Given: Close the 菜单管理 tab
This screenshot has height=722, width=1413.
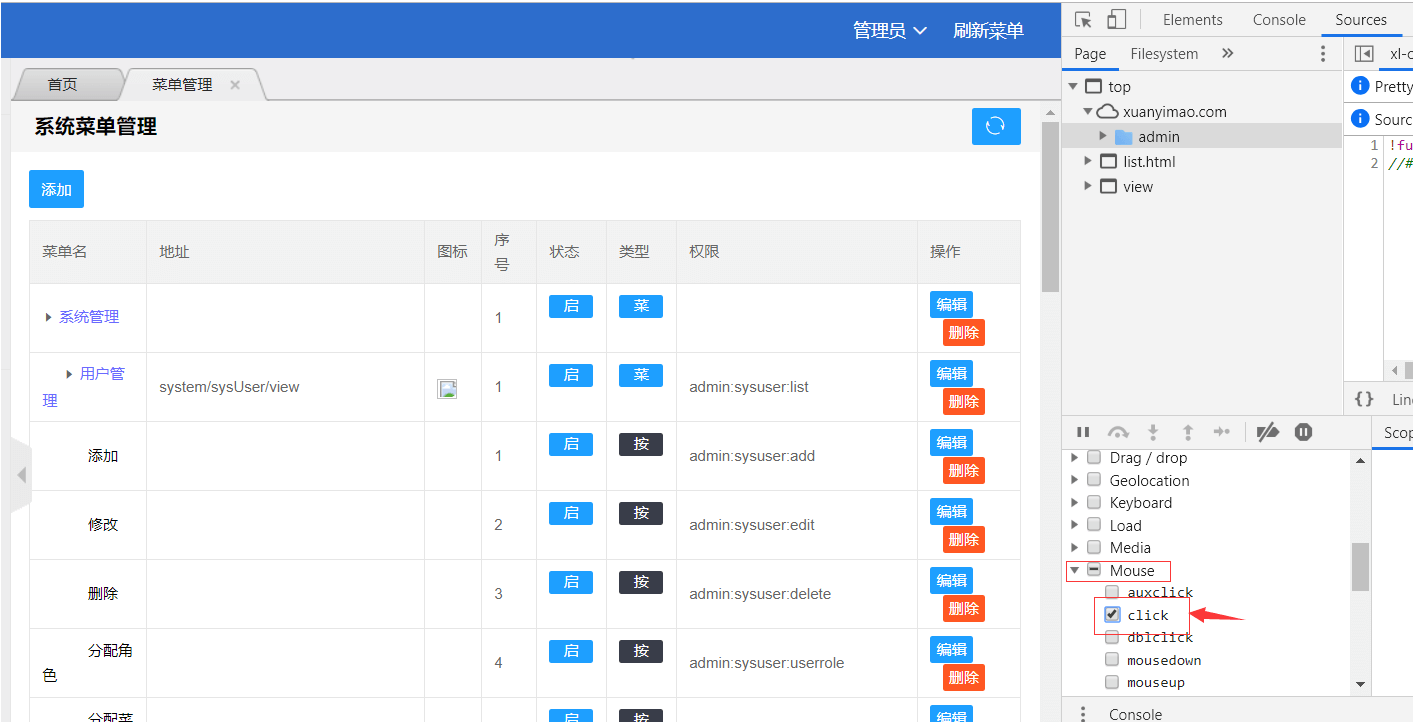Looking at the screenshot, I should [x=235, y=85].
